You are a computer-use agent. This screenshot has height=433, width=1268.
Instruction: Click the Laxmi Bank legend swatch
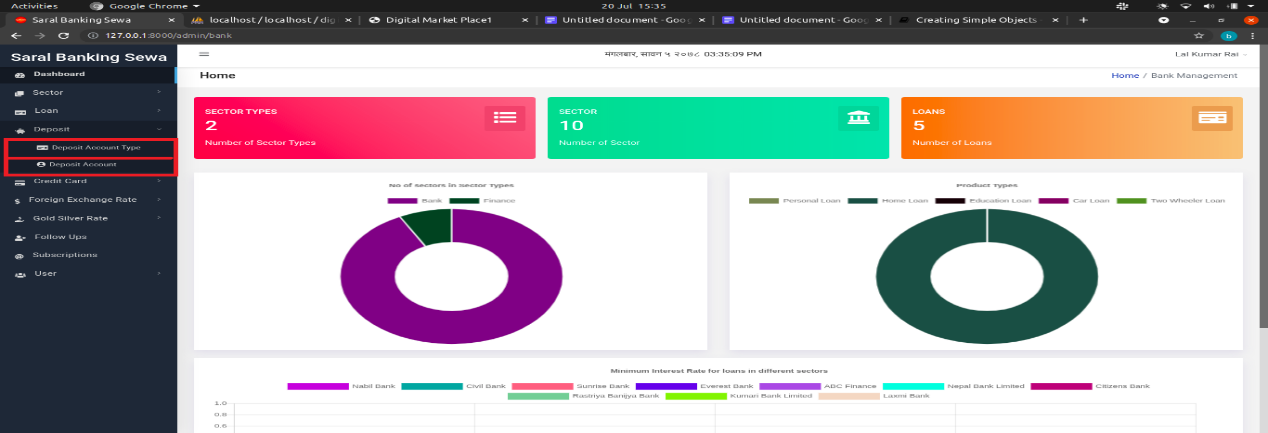point(849,397)
